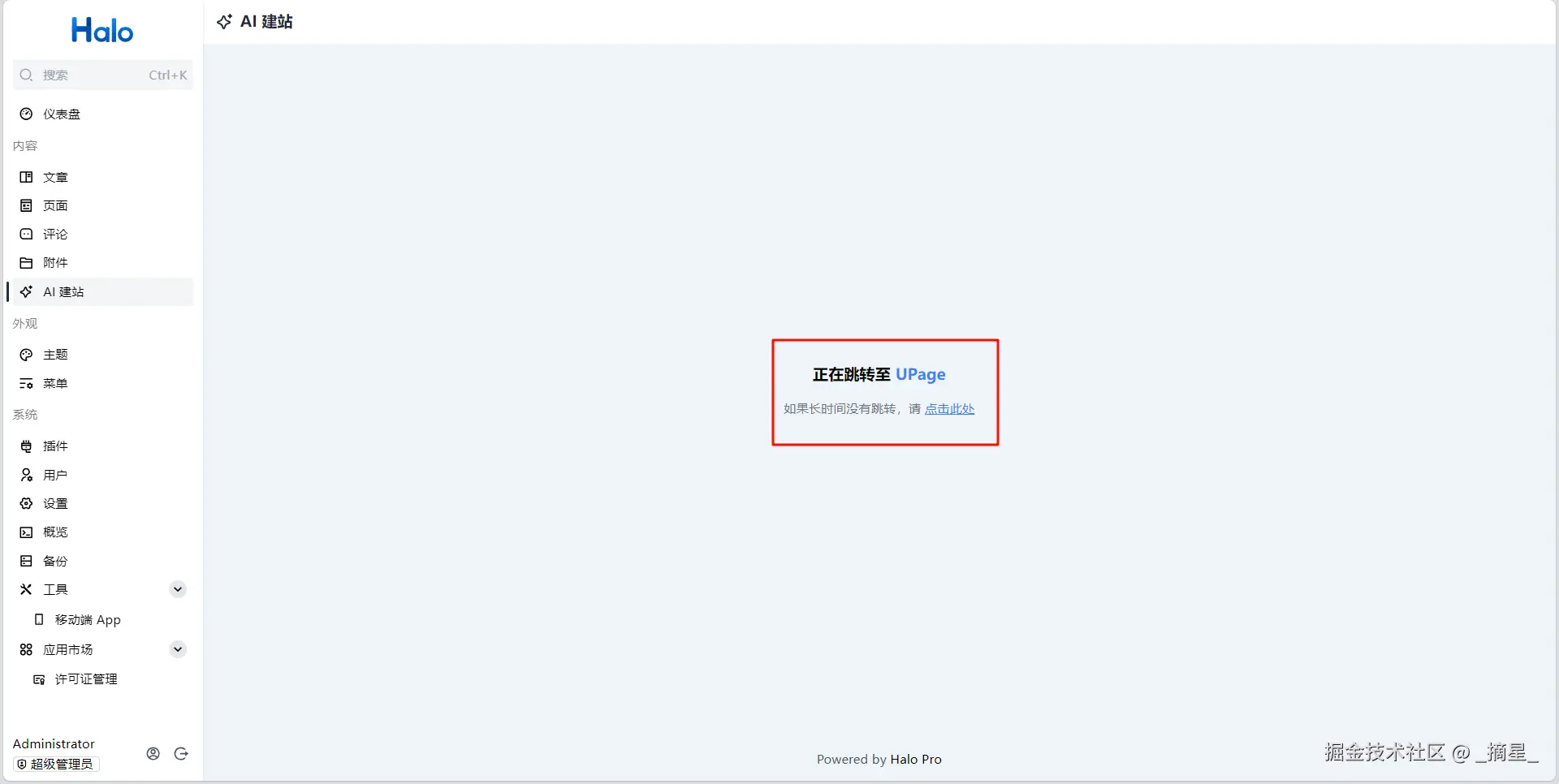Click the 文章 posts icon
This screenshot has height=784, width=1559.
tap(26, 177)
